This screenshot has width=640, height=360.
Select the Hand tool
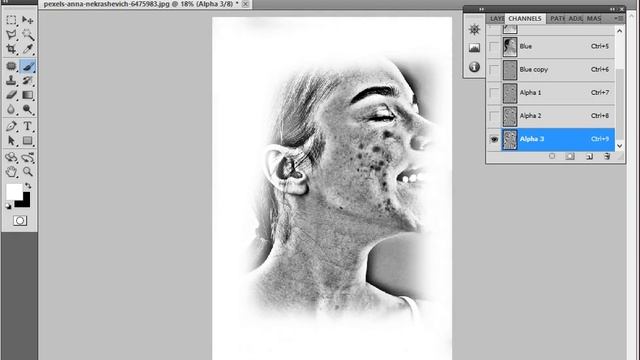pyautogui.click(x=11, y=172)
